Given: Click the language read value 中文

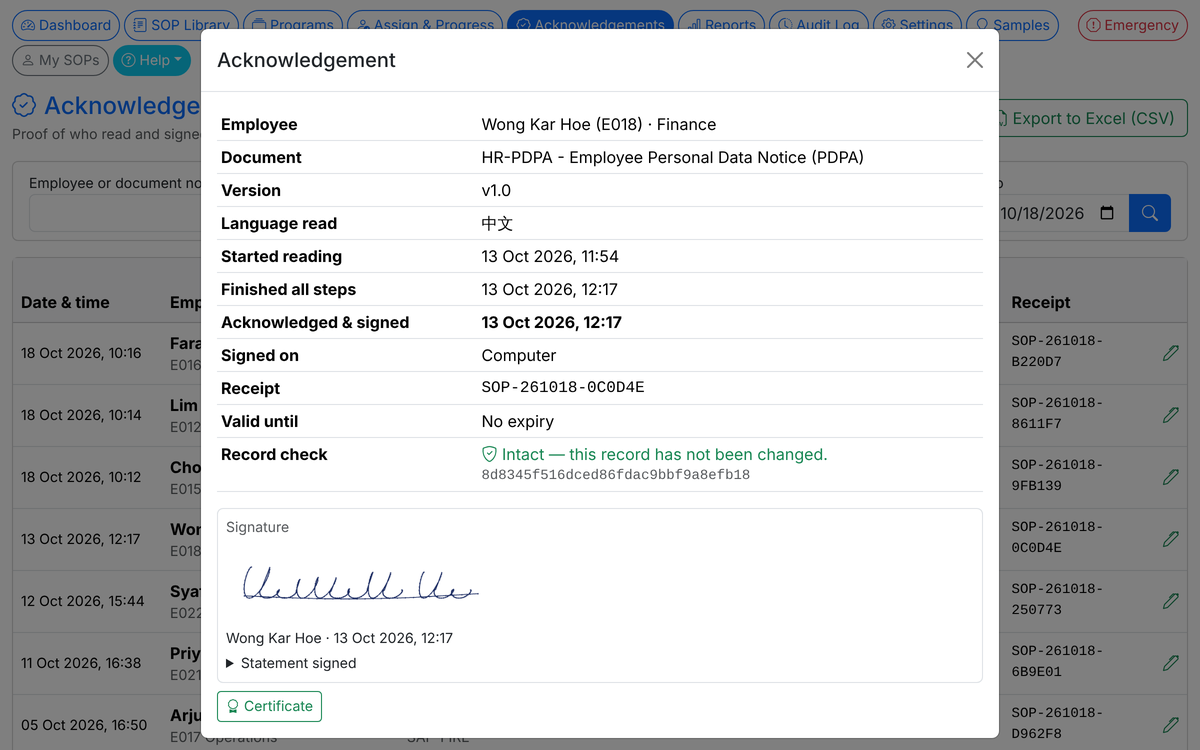Looking at the screenshot, I should coord(497,223).
